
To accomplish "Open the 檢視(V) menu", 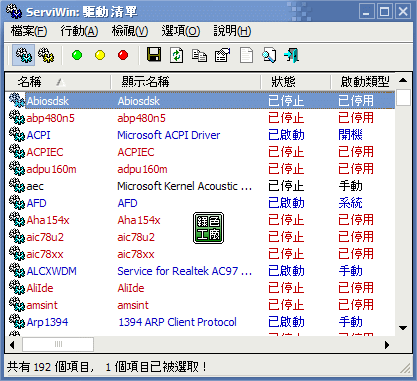I will (x=130, y=31).
